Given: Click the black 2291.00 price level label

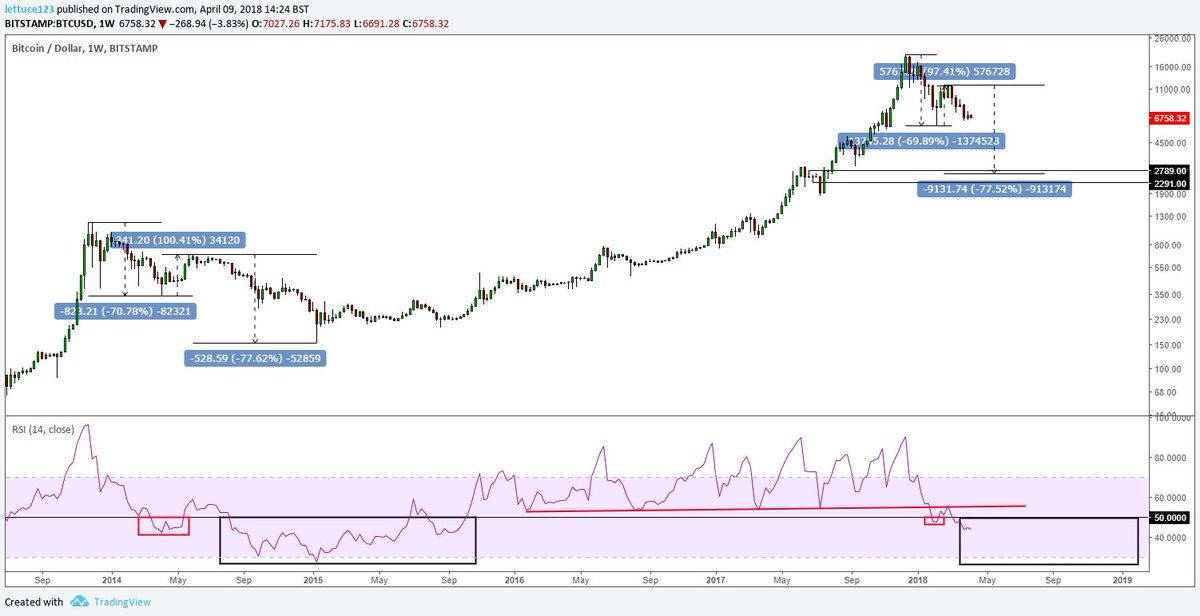Looking at the screenshot, I should coord(1170,184).
